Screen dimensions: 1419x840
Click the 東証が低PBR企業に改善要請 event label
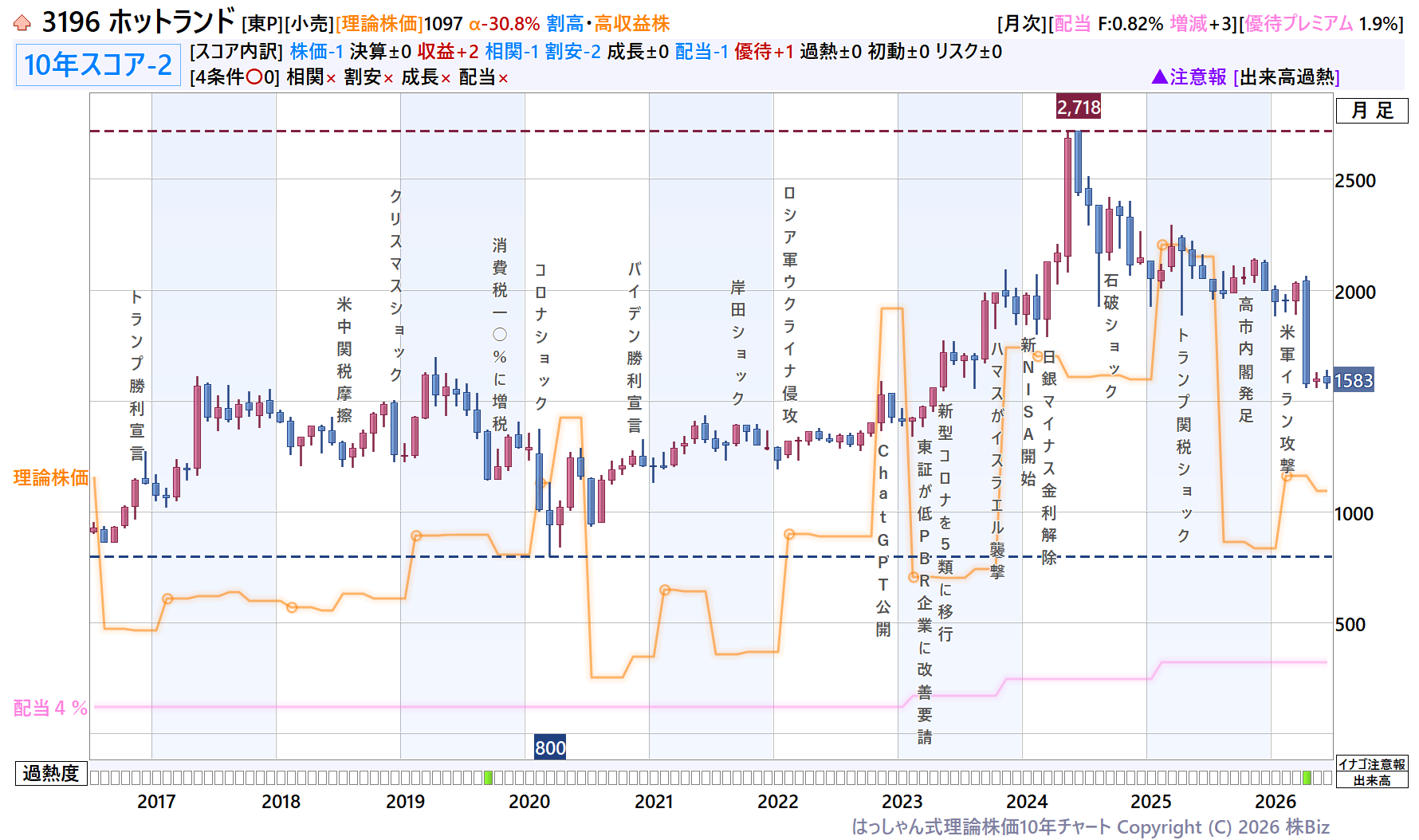point(925,592)
